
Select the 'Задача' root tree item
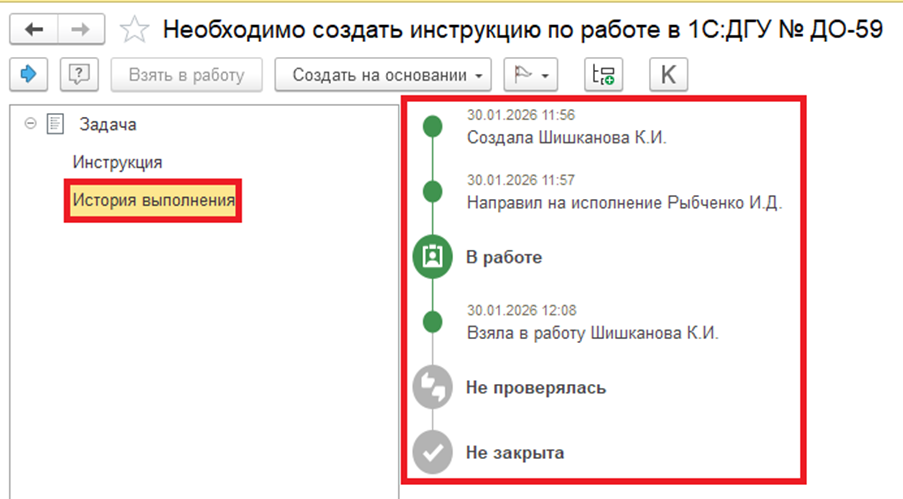tap(107, 124)
